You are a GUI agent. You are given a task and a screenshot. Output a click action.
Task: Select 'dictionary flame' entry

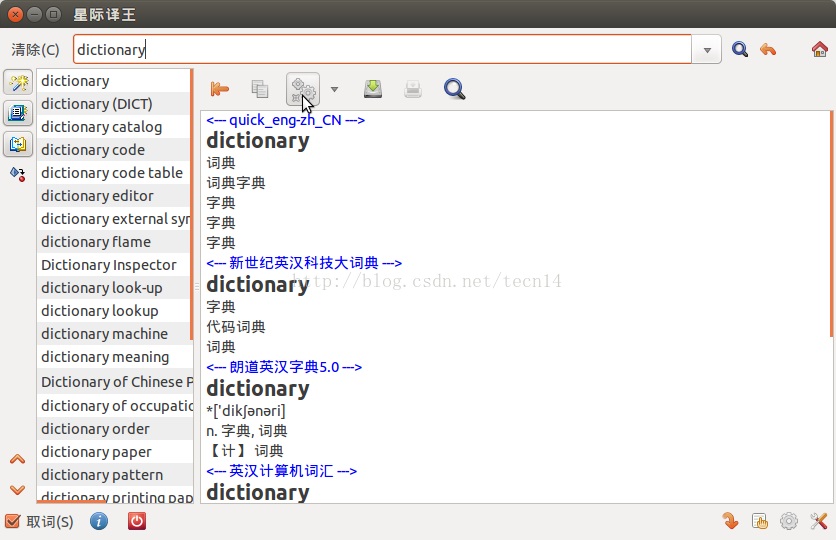(113, 241)
